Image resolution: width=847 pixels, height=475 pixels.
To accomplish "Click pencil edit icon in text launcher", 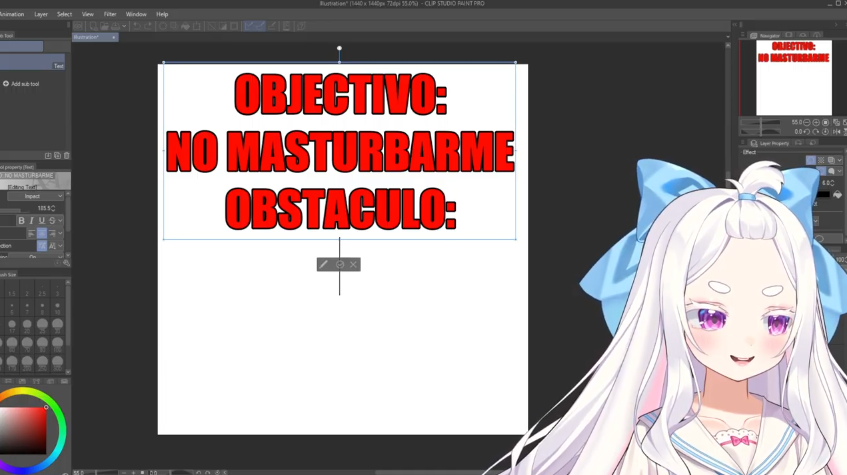I will (x=324, y=264).
